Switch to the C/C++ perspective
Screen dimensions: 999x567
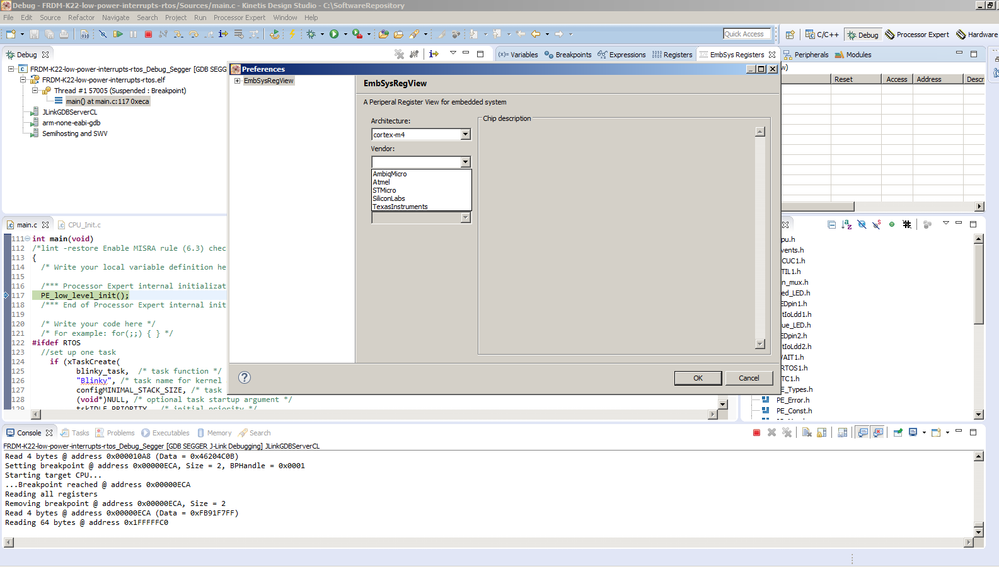click(822, 34)
